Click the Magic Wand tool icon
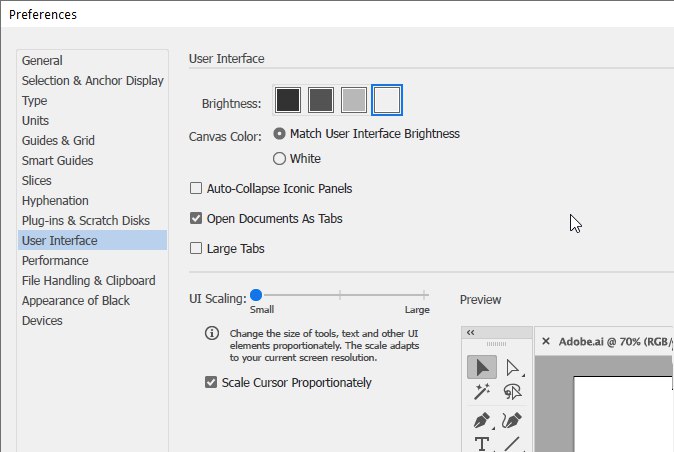The height and width of the screenshot is (452, 674). (482, 393)
